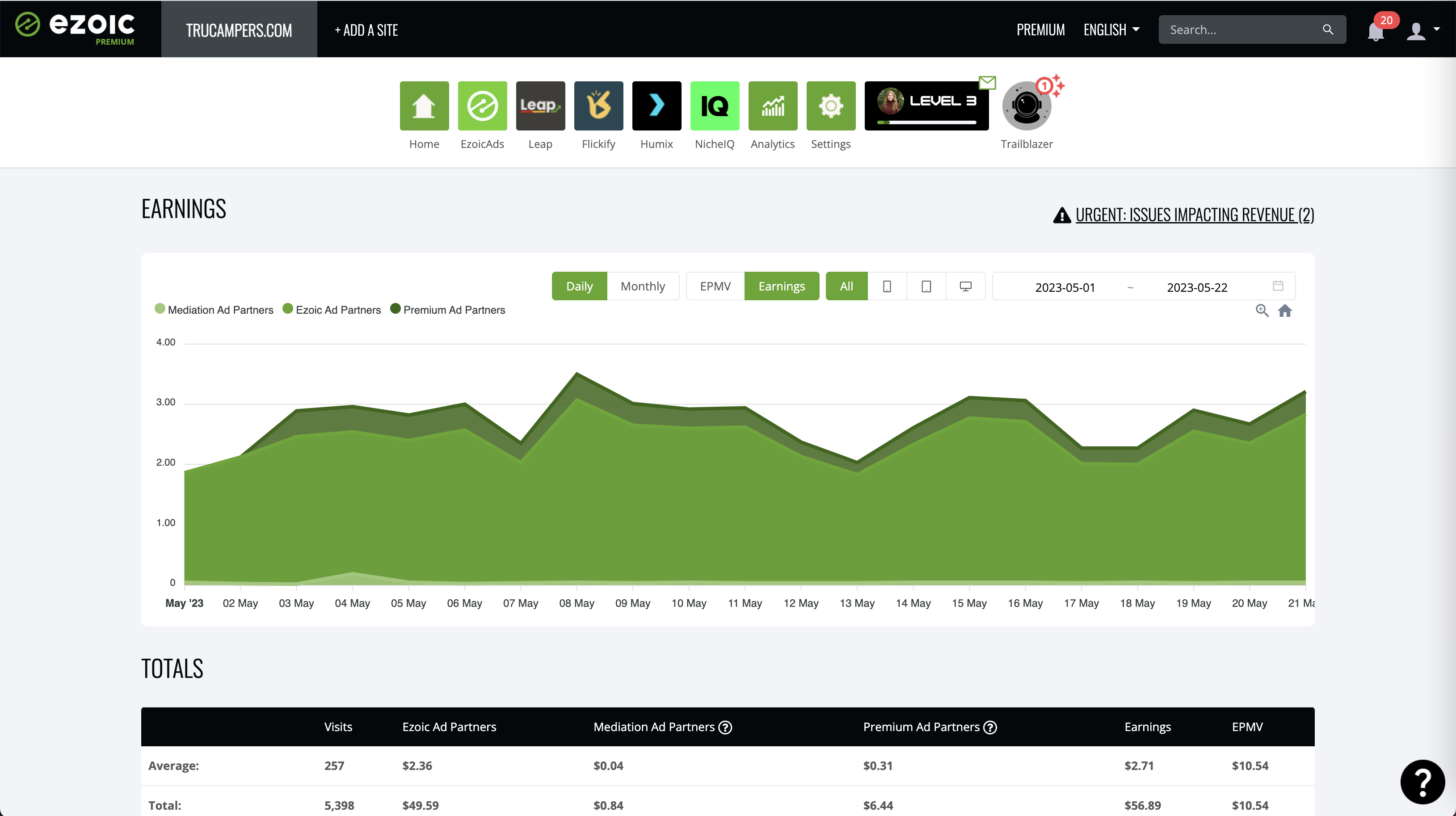The height and width of the screenshot is (816, 1456).
Task: Open the Analytics app icon
Action: click(x=773, y=105)
